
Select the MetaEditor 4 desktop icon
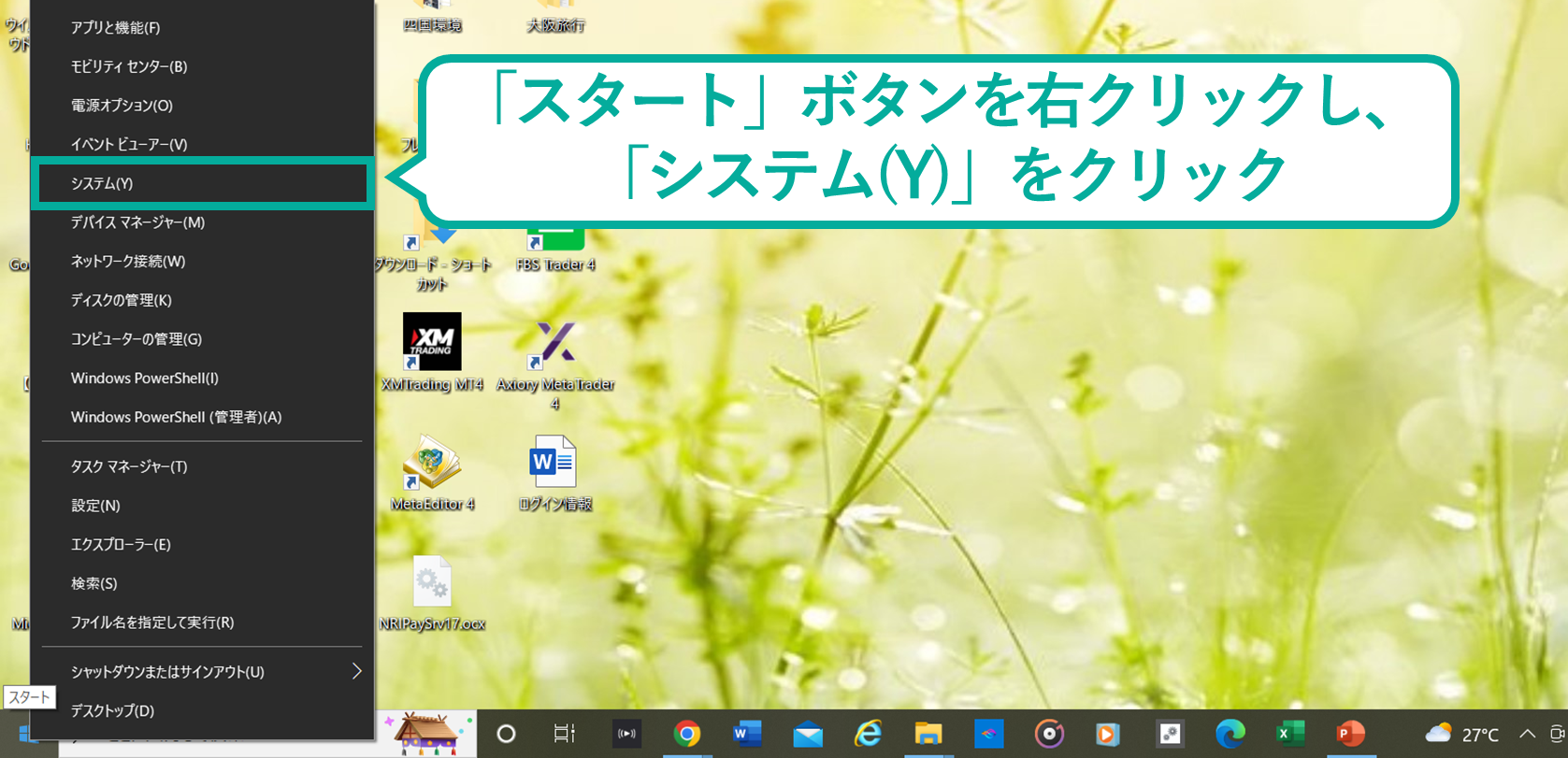[x=432, y=472]
